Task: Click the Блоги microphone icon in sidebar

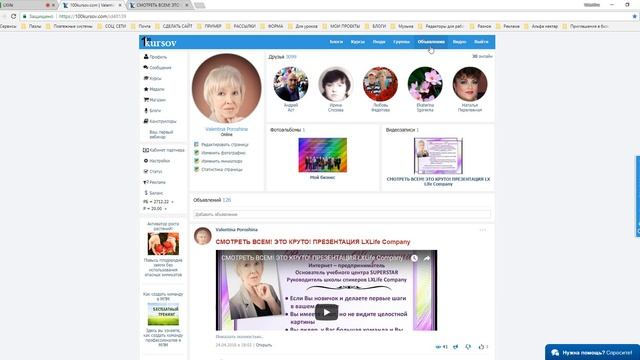Action: (x=146, y=110)
